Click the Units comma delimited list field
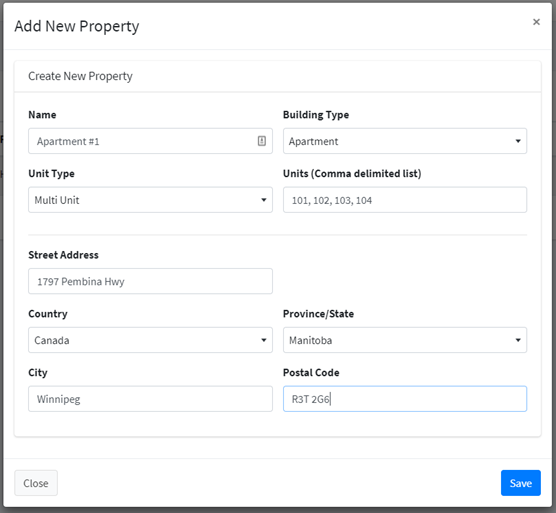 click(x=405, y=200)
